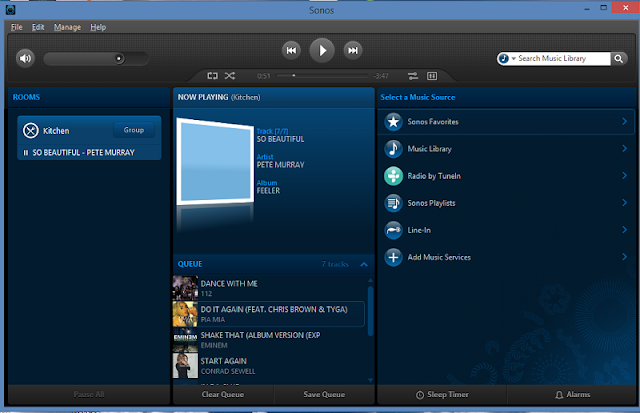
Task: Click the Pause All button
Action: pos(89,394)
